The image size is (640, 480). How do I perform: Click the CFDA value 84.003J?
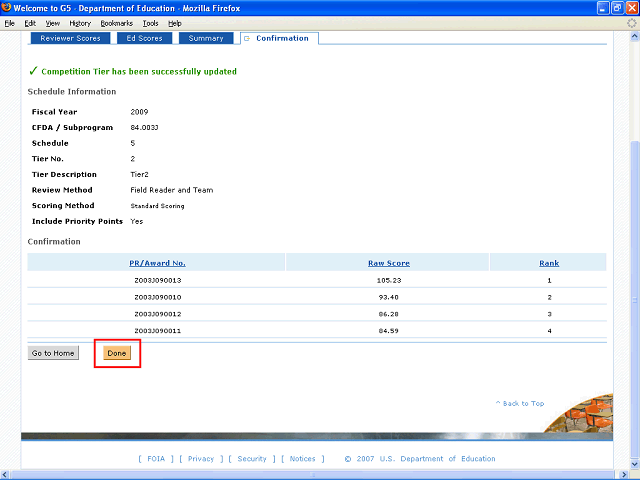144,127
